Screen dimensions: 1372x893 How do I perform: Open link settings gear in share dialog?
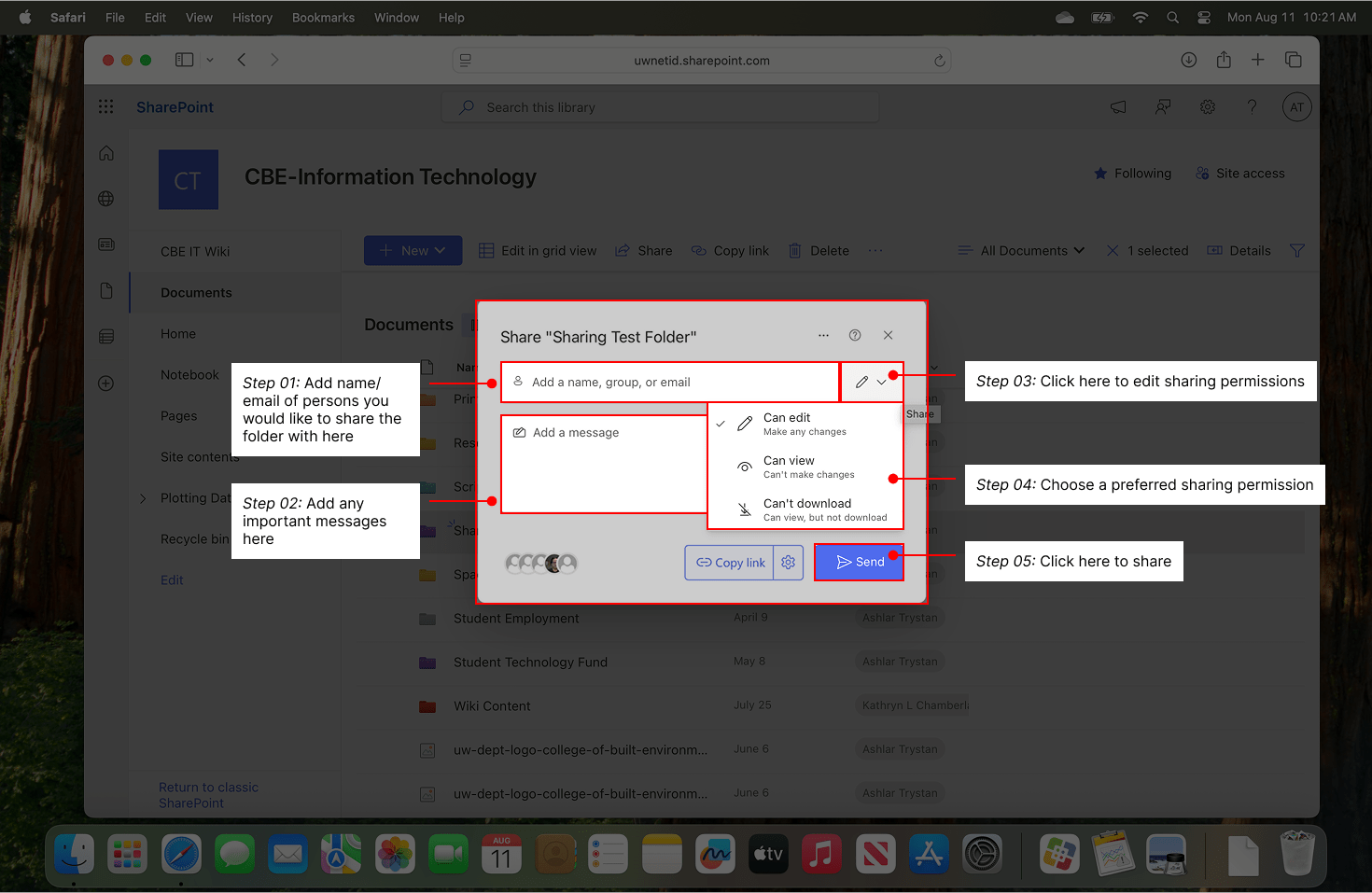coord(789,563)
